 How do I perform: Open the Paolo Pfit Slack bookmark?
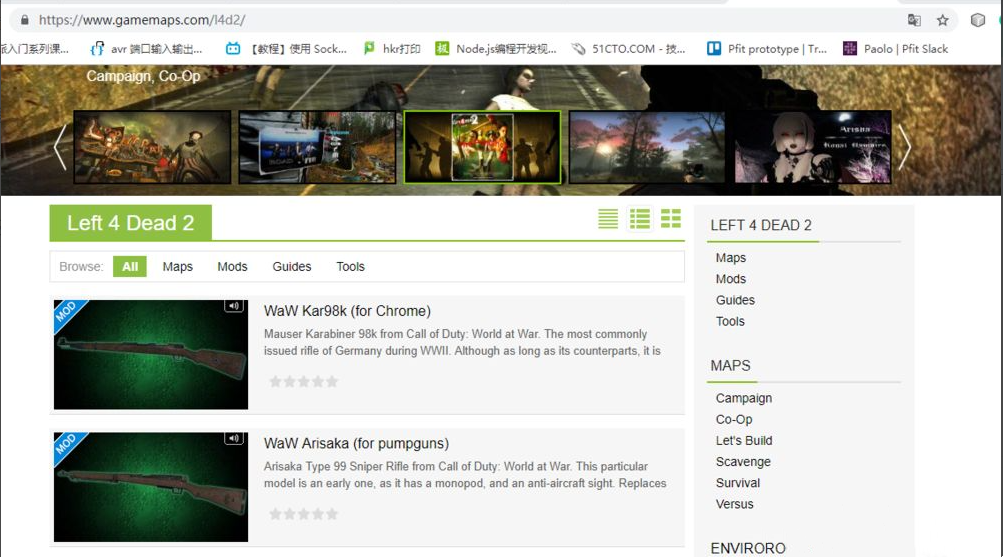tap(896, 49)
